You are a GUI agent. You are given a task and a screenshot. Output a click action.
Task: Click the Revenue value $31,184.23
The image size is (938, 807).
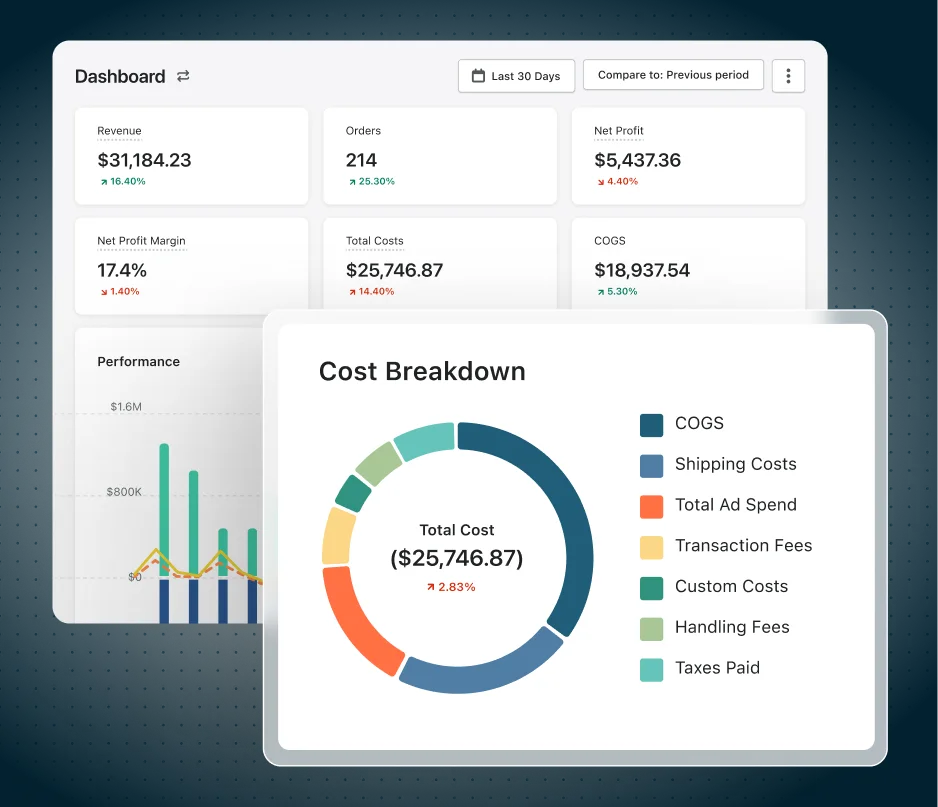pos(144,160)
